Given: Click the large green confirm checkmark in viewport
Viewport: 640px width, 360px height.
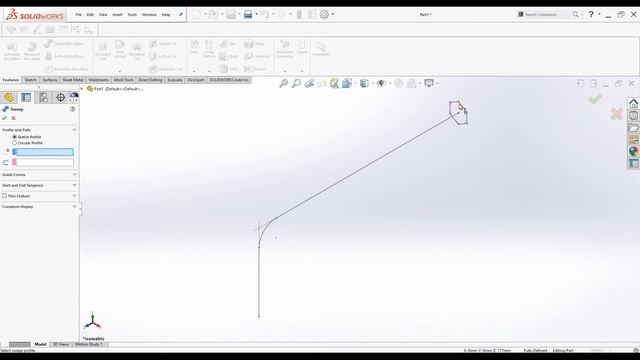Looking at the screenshot, I should pyautogui.click(x=595, y=99).
